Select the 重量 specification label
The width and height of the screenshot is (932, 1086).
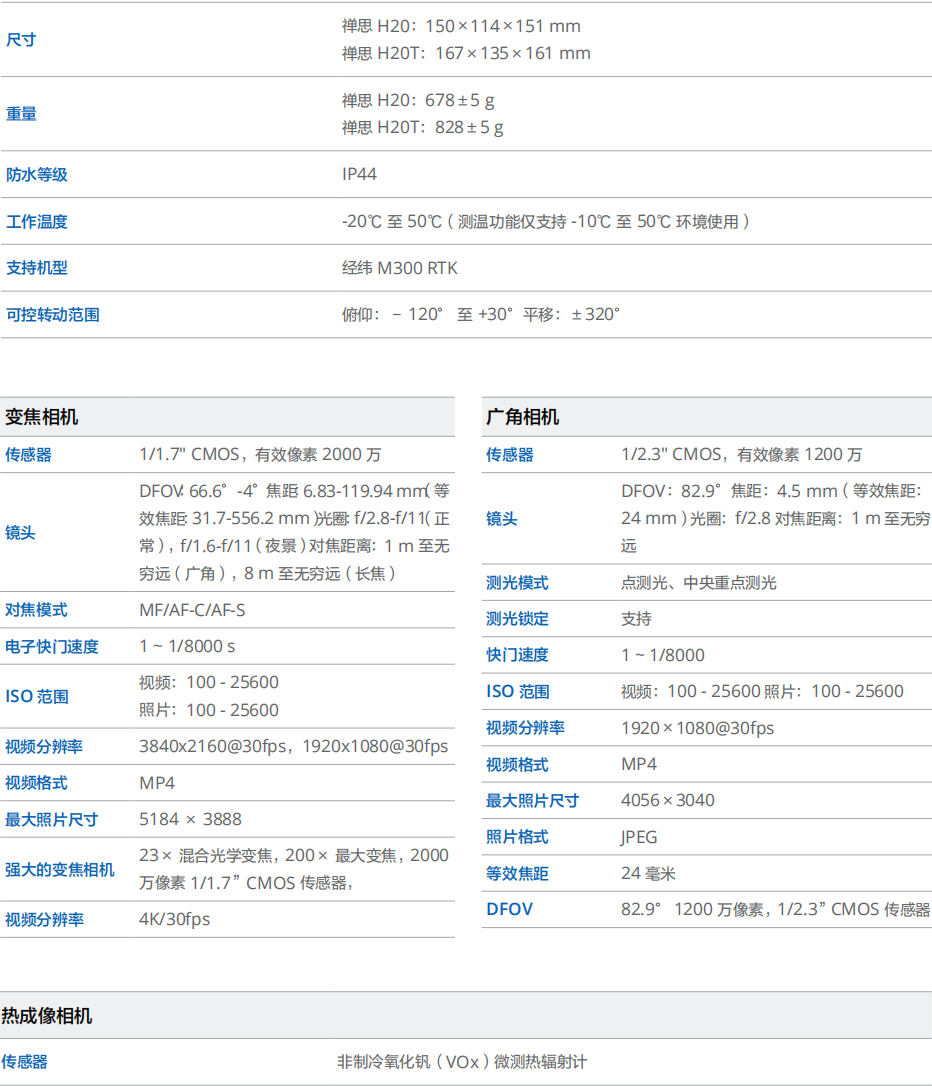[x=21, y=114]
